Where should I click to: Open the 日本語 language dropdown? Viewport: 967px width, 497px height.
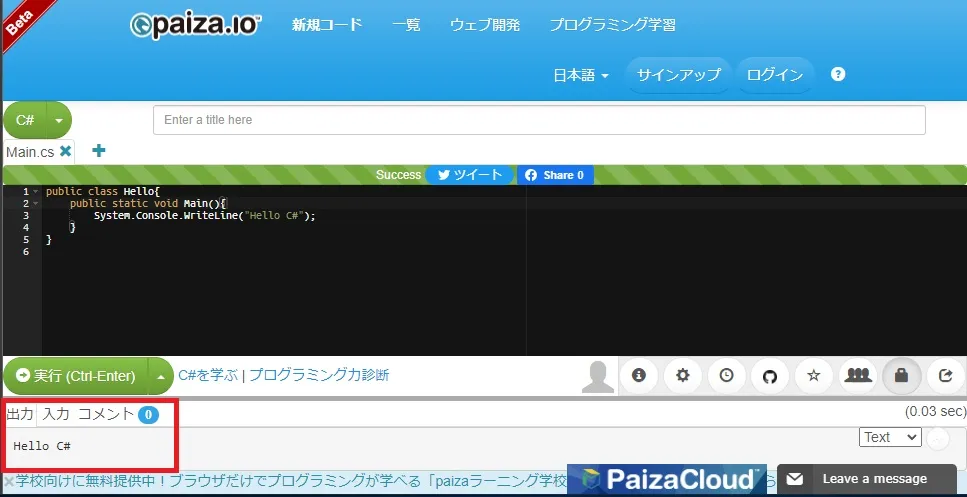(581, 75)
